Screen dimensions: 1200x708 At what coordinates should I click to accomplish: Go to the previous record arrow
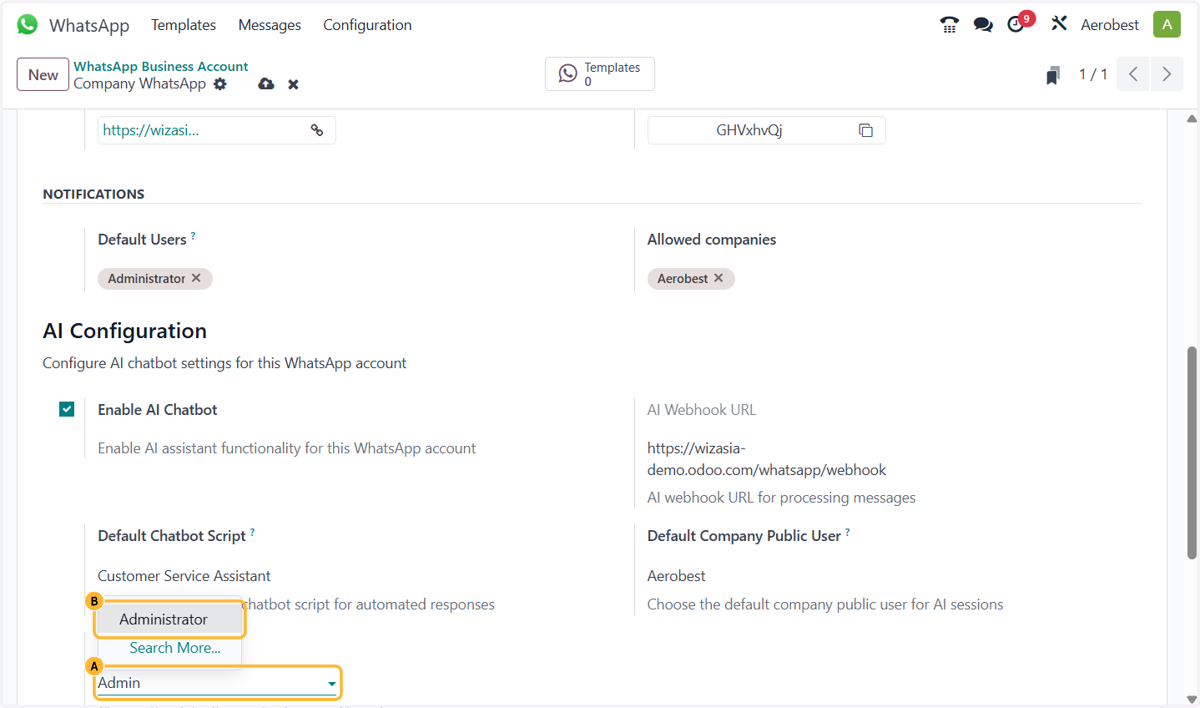(x=1133, y=74)
